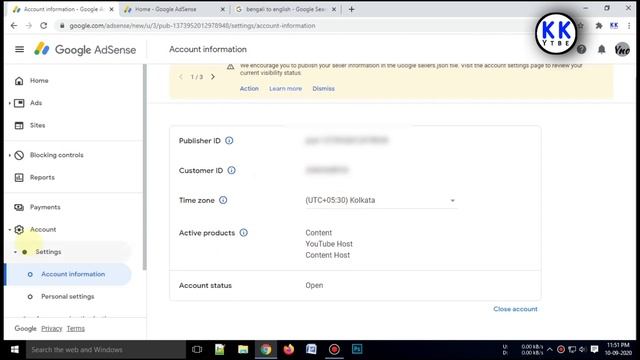
Task: Open the AdSense hamburger main menu
Action: pos(19,49)
